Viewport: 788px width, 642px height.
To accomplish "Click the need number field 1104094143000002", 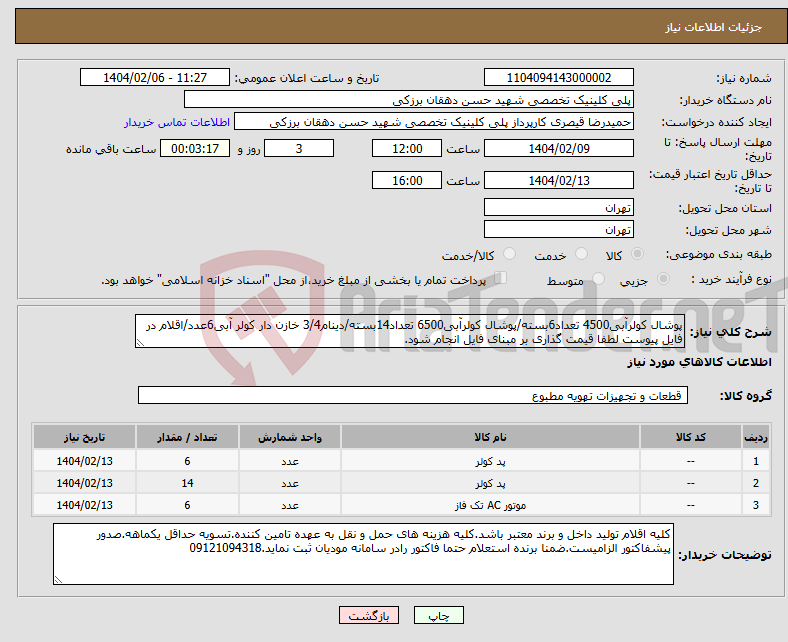I will (558, 77).
